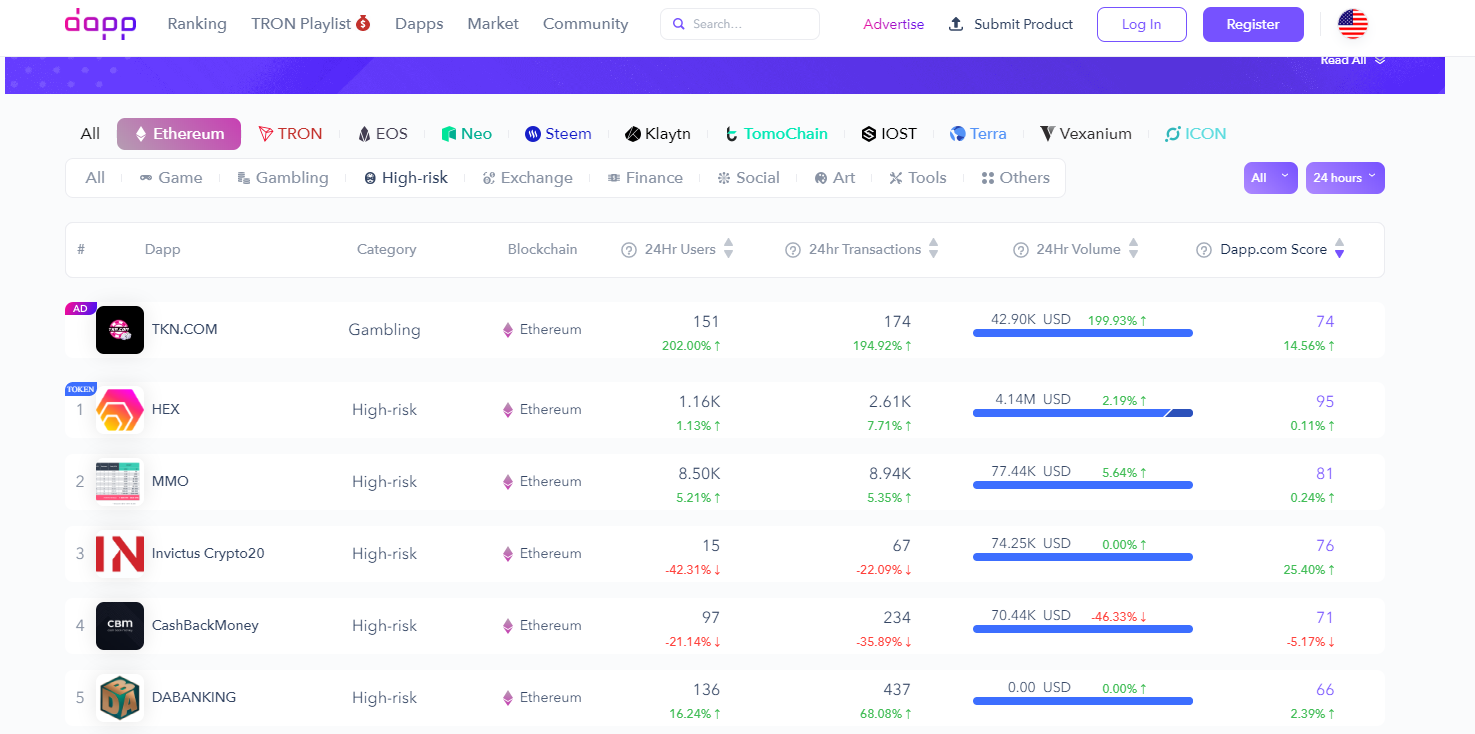Click the DABANKING cube logo
Image resolution: width=1475 pixels, height=734 pixels.
[x=120, y=698]
